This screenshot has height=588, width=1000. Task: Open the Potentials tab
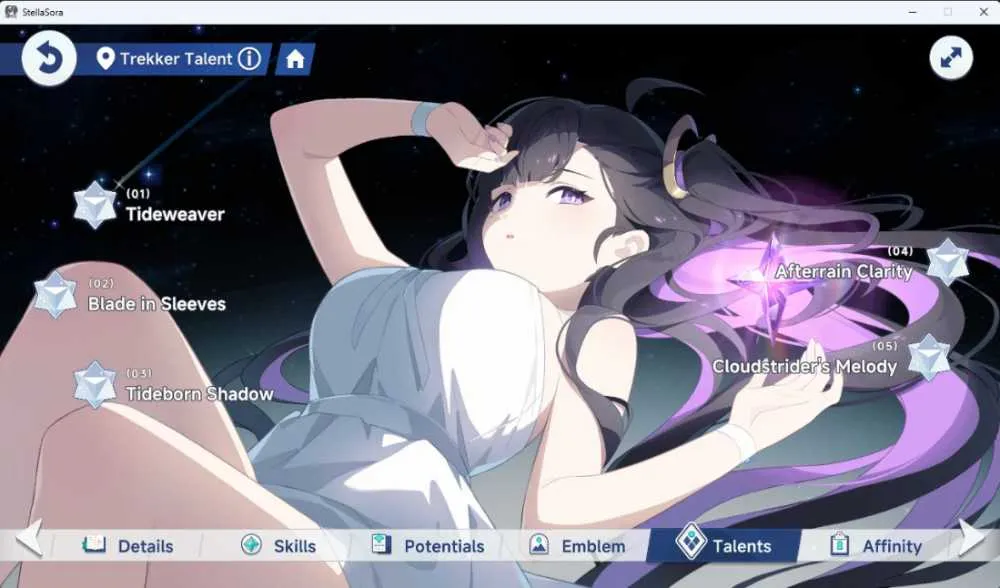pos(428,546)
